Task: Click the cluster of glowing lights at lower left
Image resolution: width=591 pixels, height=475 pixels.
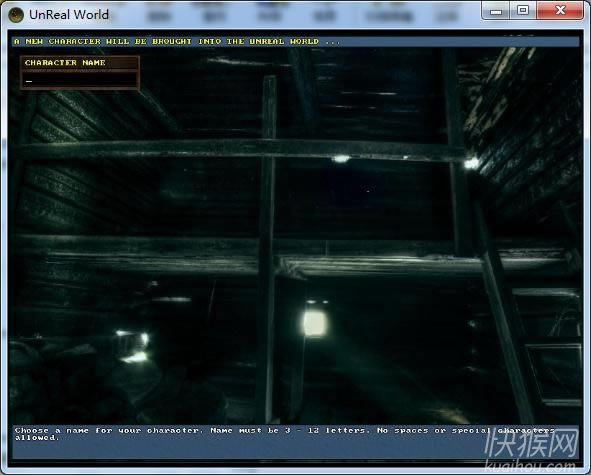Action: click(133, 346)
